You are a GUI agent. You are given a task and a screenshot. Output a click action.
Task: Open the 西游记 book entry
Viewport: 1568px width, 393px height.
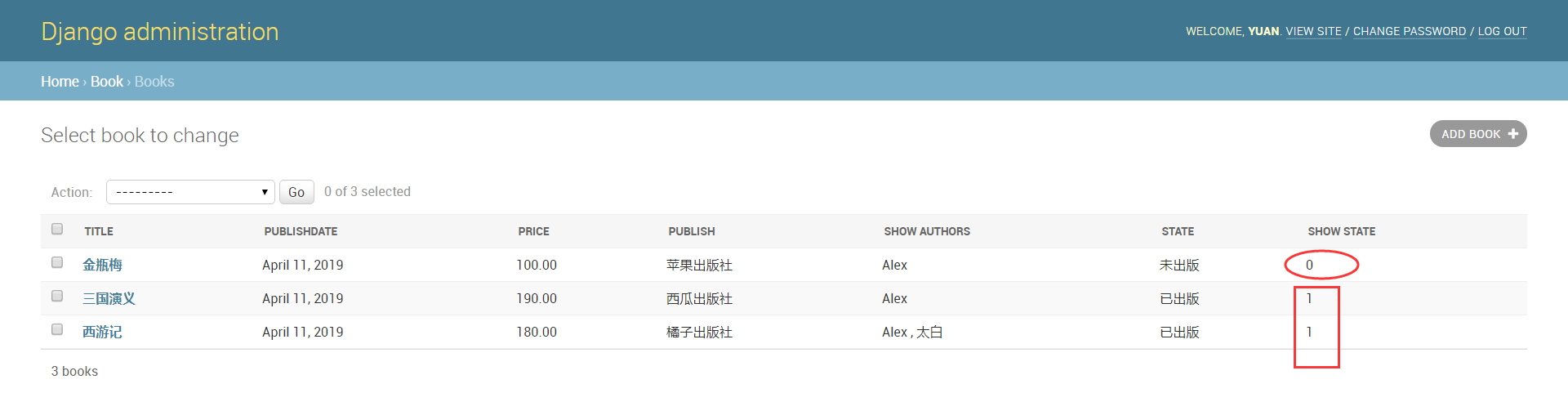102,332
